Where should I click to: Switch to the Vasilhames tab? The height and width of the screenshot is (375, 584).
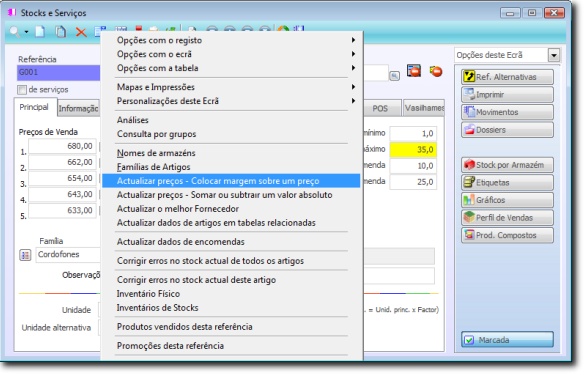tap(424, 108)
